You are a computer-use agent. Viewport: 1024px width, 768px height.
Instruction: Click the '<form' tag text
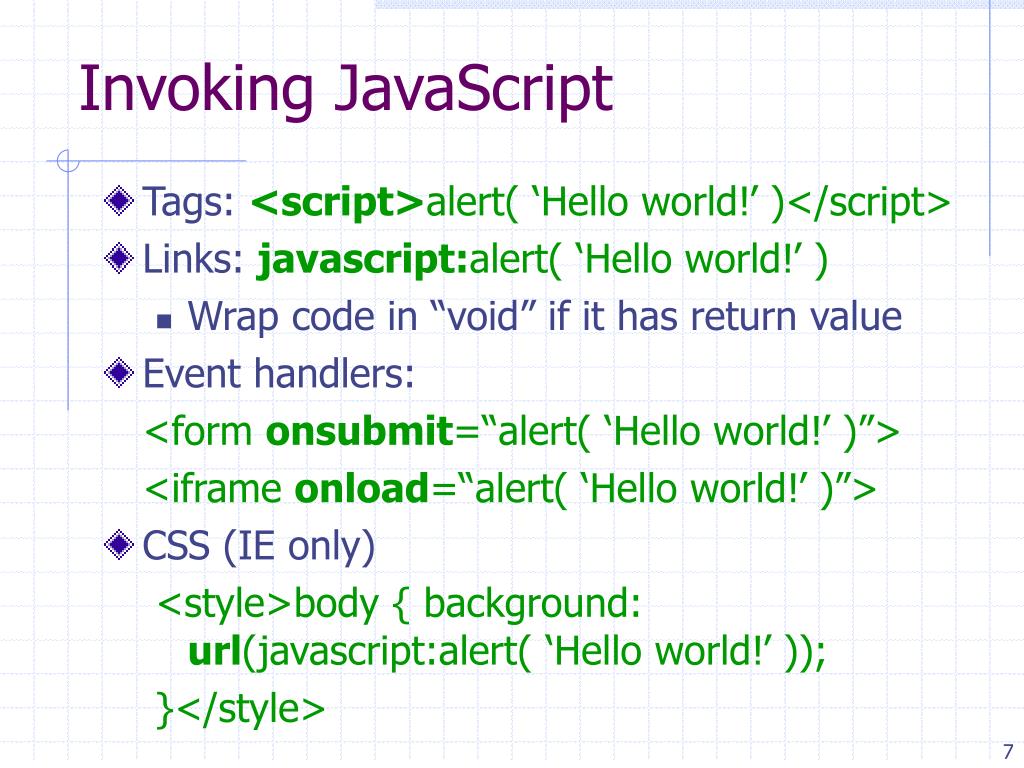[199, 432]
